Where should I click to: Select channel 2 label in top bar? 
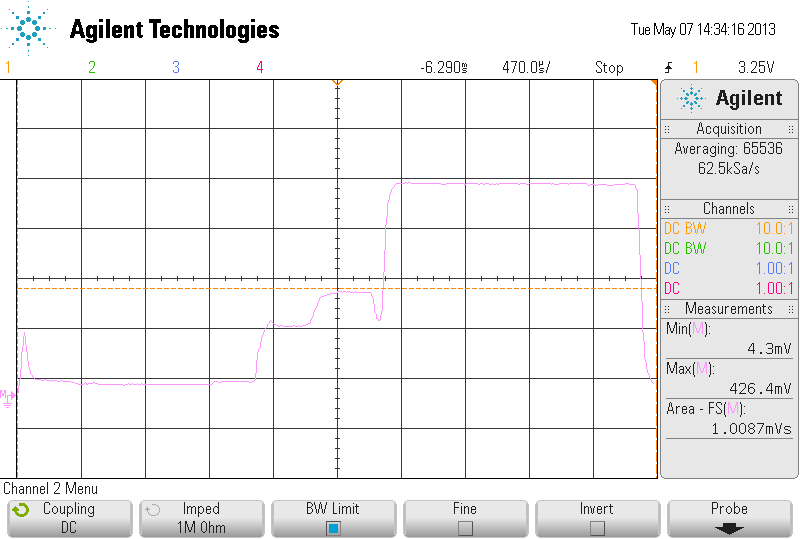(x=92, y=67)
